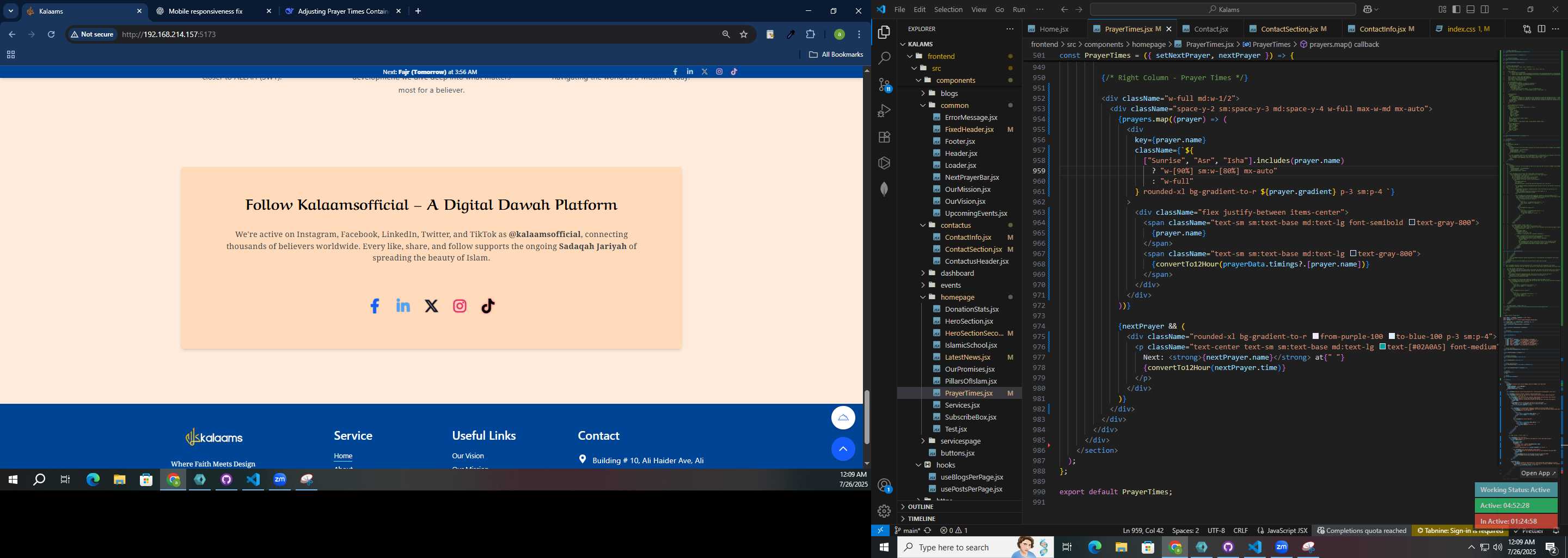Open the Chrome extensions puzzle icon
The image size is (1568, 558).
(x=810, y=35)
